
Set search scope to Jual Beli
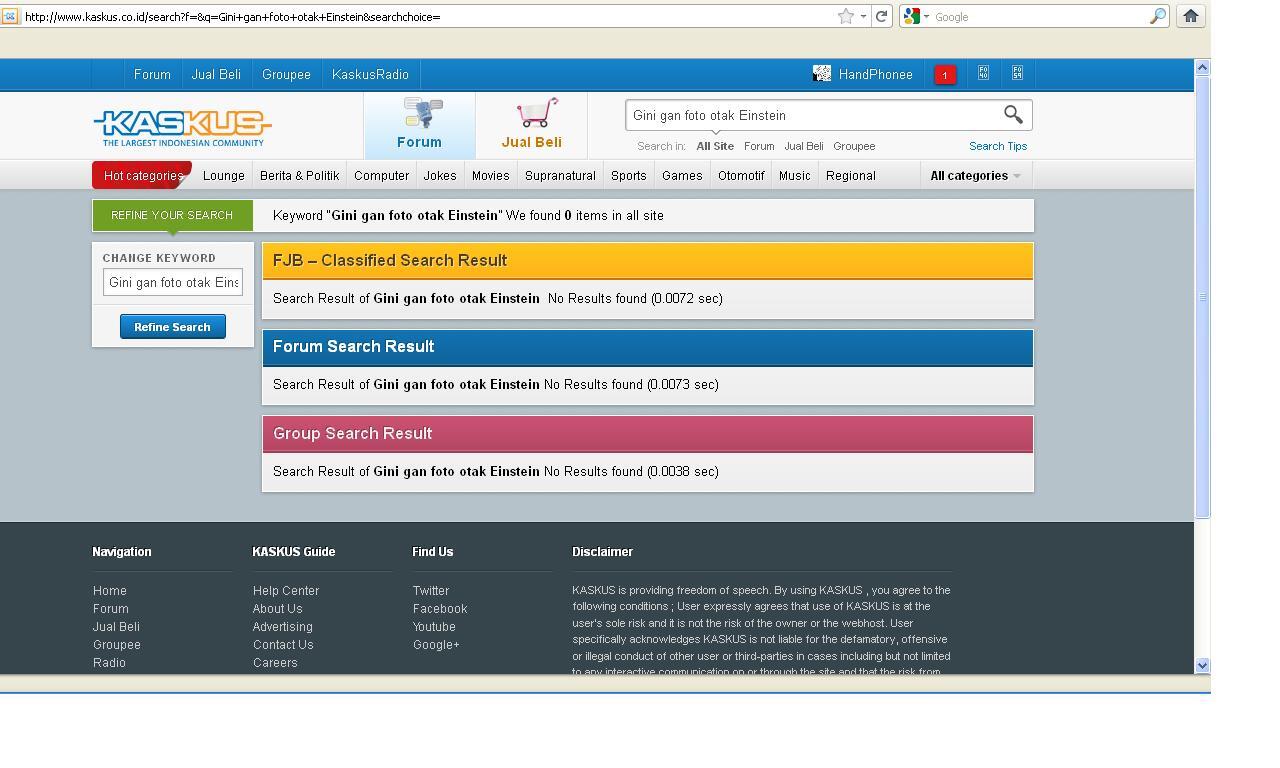[x=804, y=146]
